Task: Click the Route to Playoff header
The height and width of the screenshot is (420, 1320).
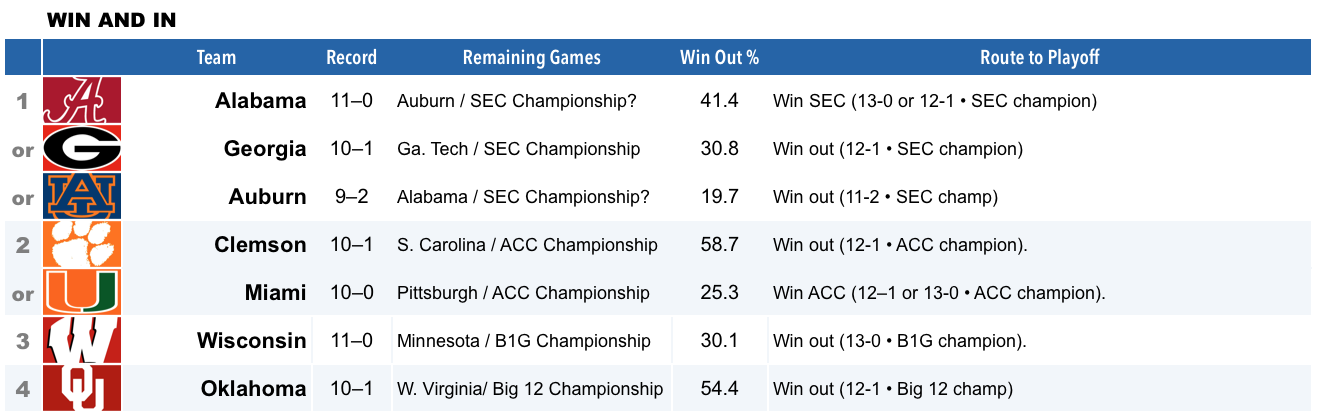Action: (1040, 57)
